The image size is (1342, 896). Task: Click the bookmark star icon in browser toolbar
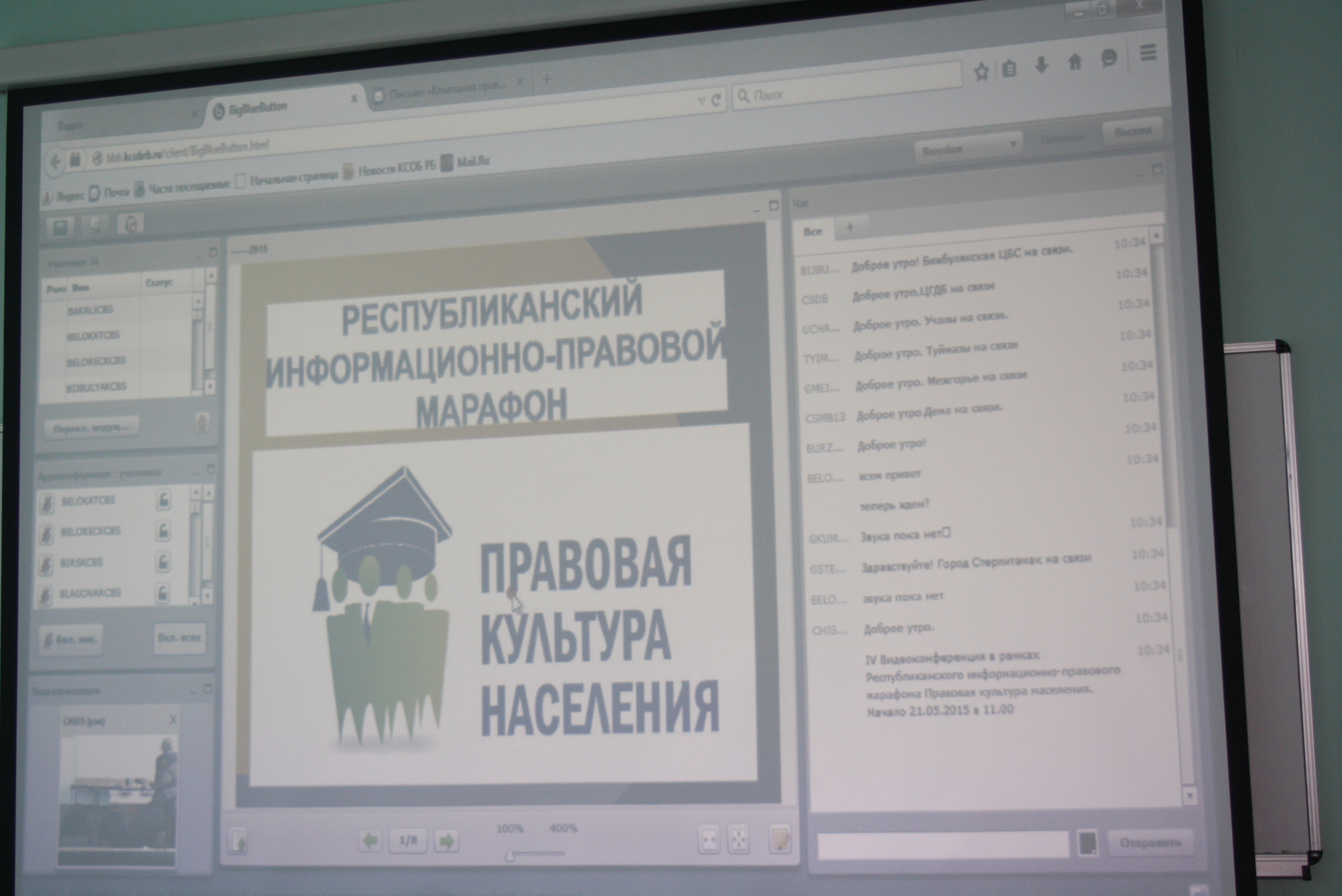point(981,72)
